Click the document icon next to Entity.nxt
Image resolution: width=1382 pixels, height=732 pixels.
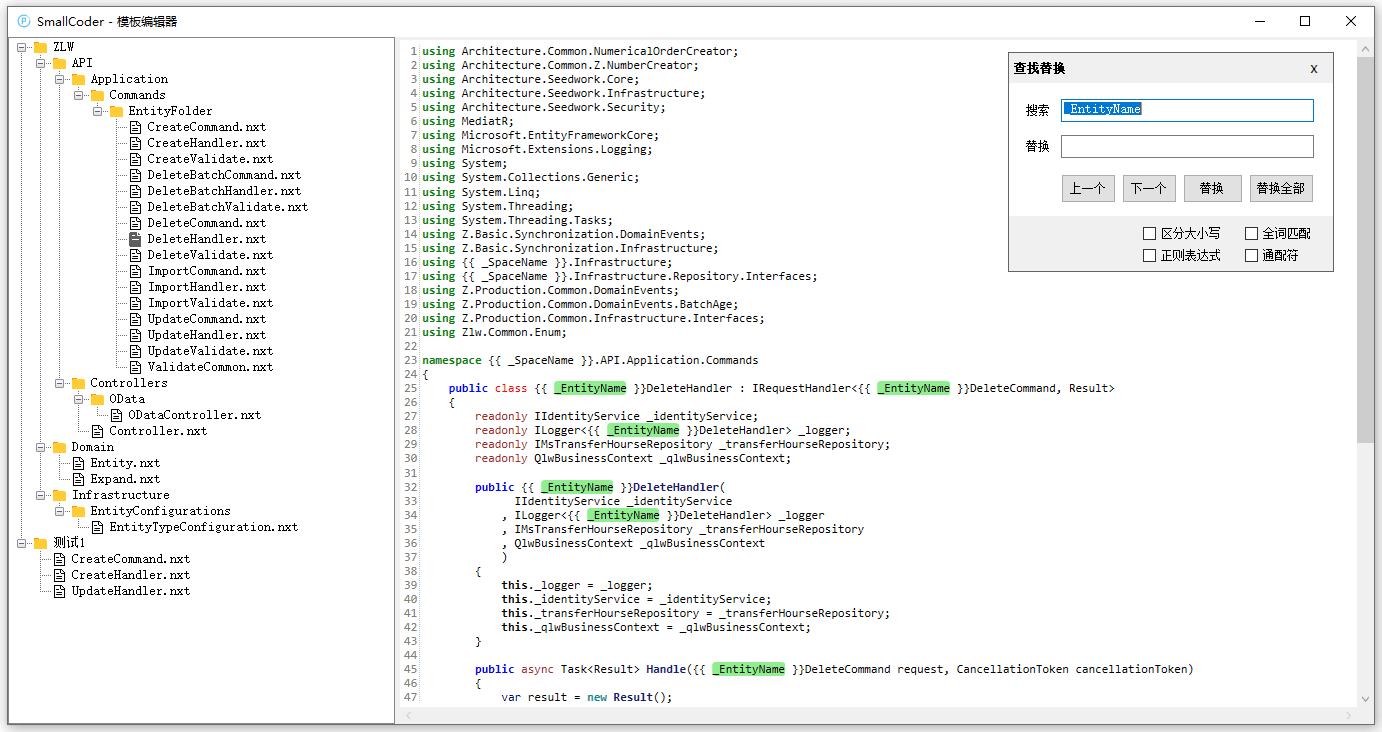point(76,462)
